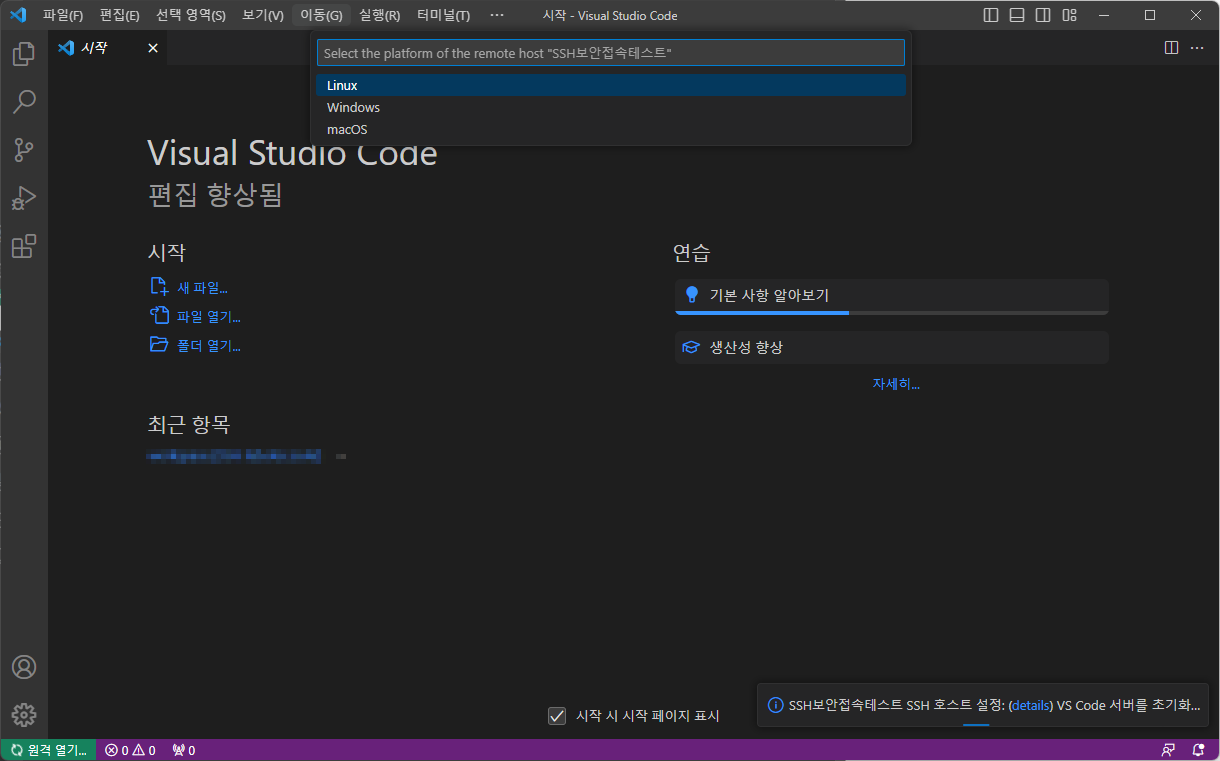The image size is (1220, 761).
Task: Toggle secondary side bar layout icon
Action: [x=1043, y=15]
